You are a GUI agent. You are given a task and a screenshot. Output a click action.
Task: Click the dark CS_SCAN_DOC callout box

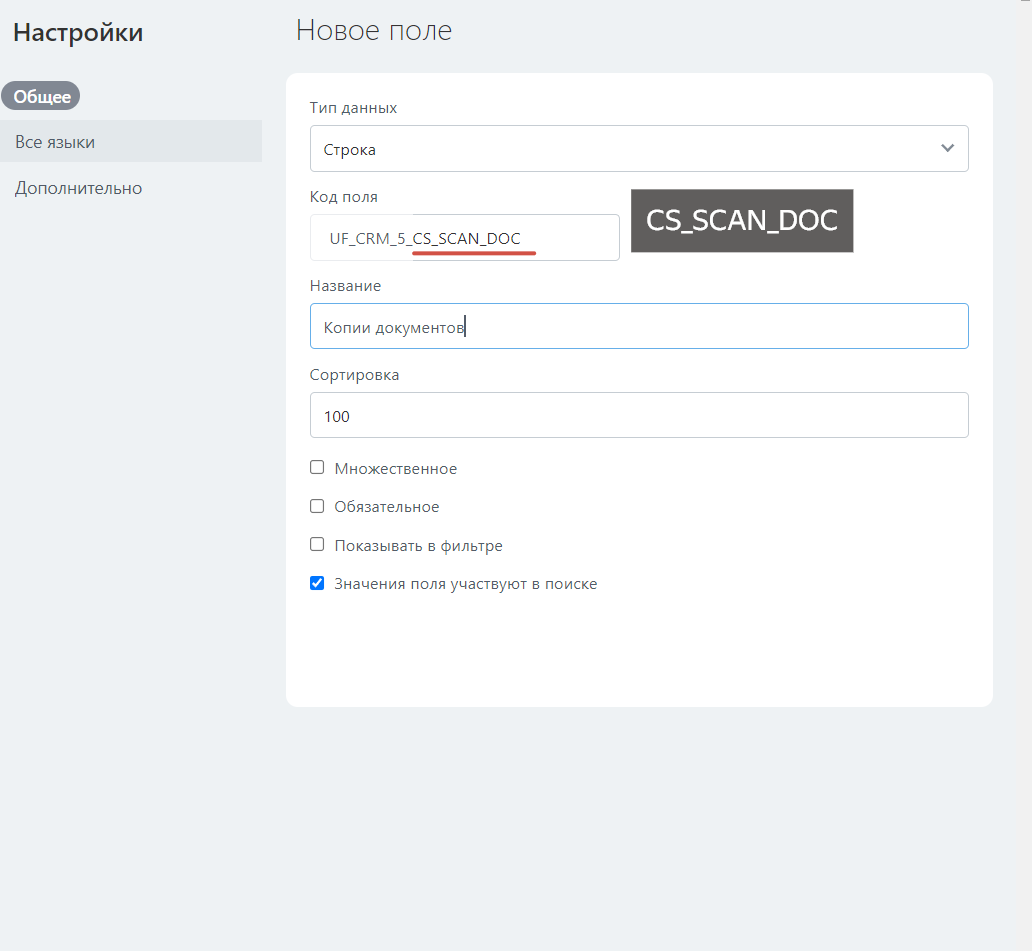click(741, 221)
